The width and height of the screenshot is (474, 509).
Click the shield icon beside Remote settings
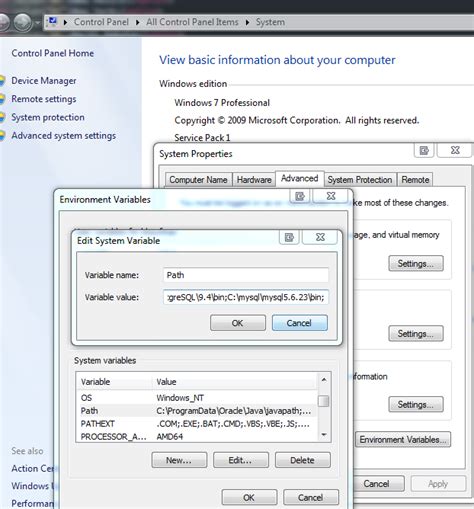(3, 99)
